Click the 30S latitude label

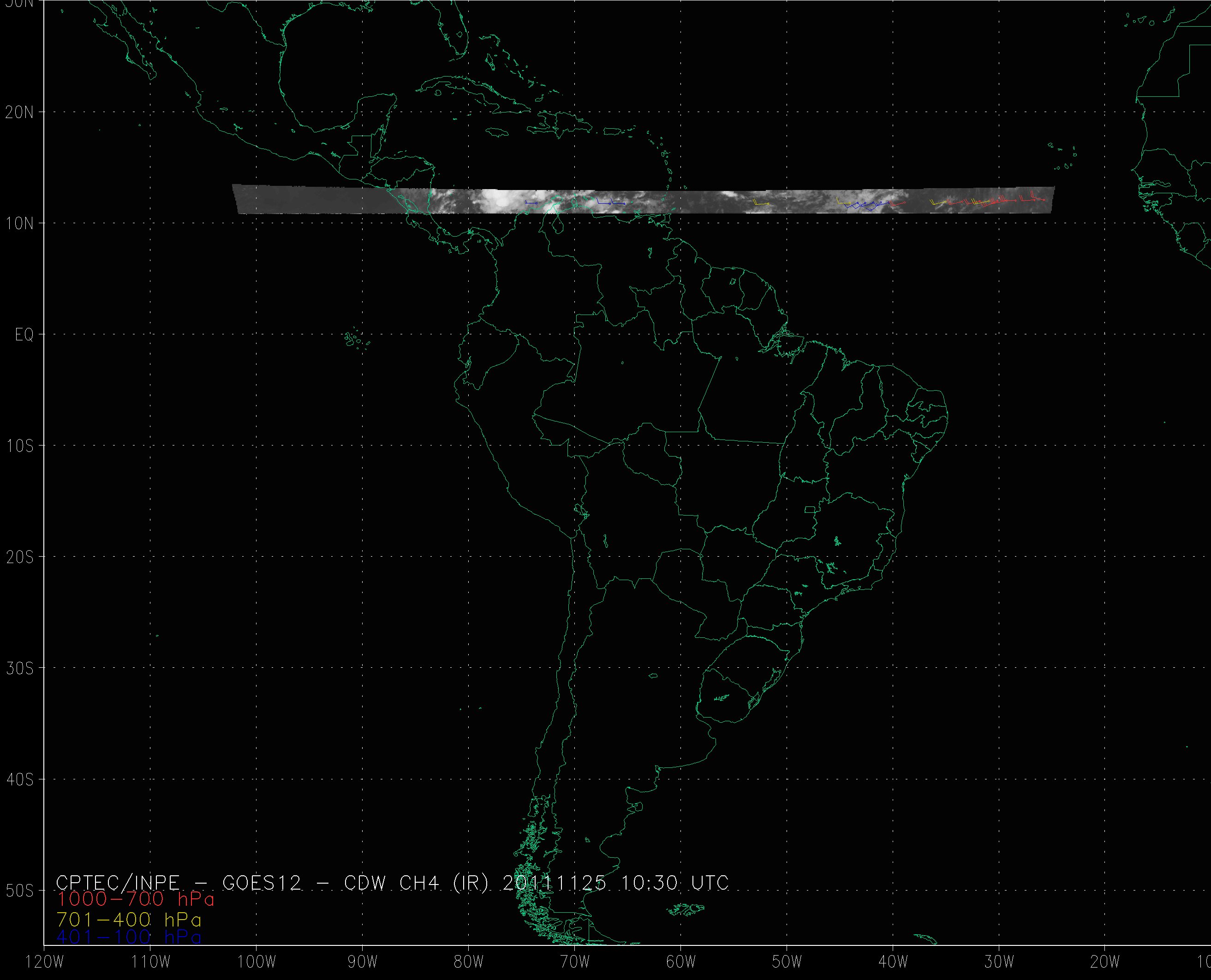20,668
